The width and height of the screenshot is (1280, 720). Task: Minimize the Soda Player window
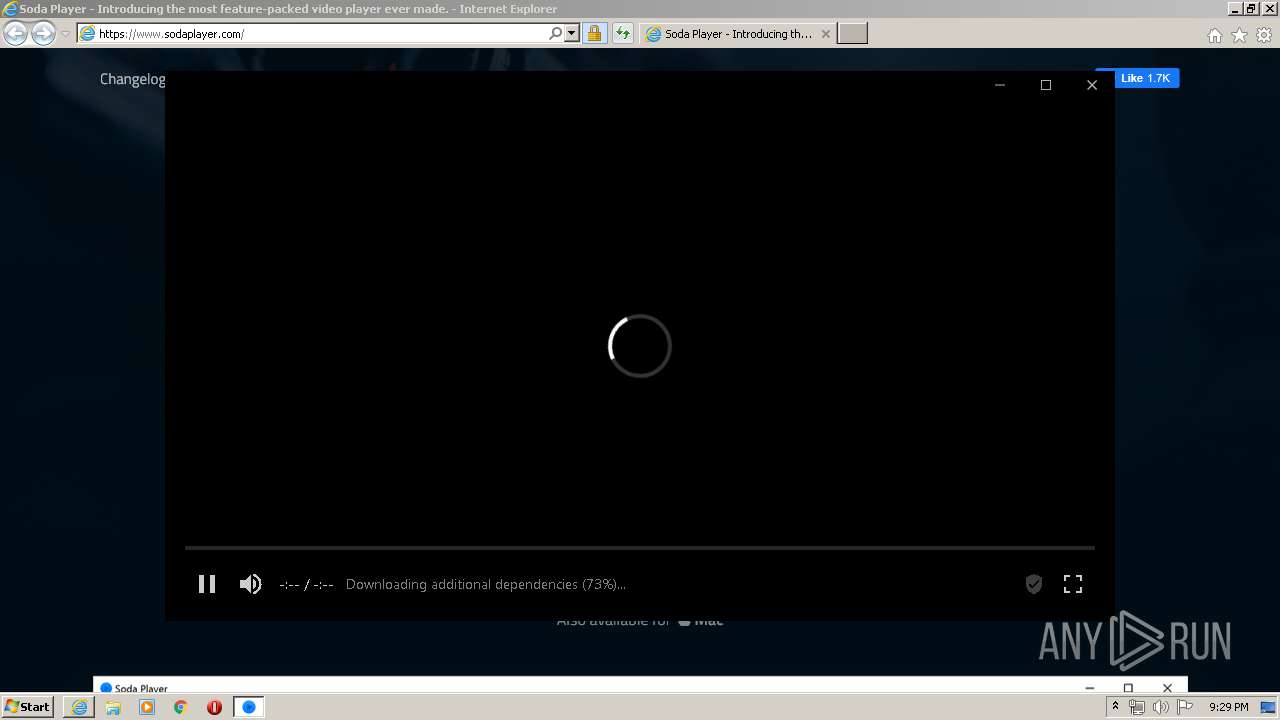tap(1000, 85)
